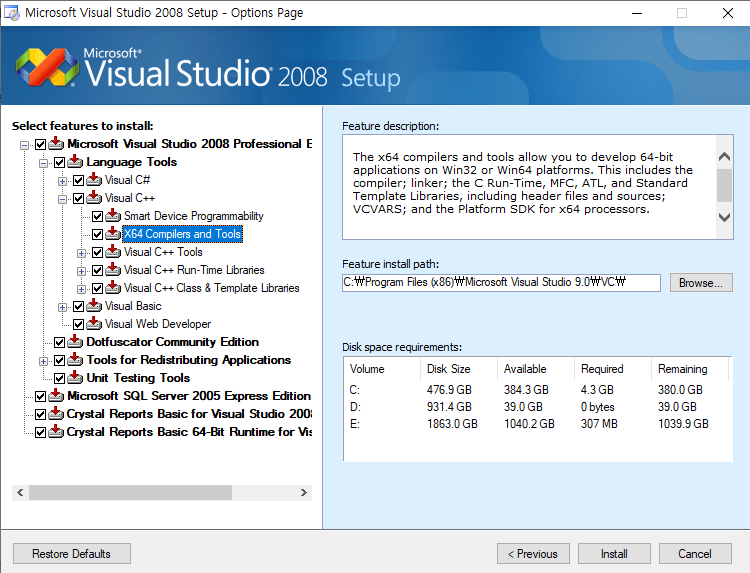
Task: Click install icon beside Smart Device Programmability
Action: (113, 215)
